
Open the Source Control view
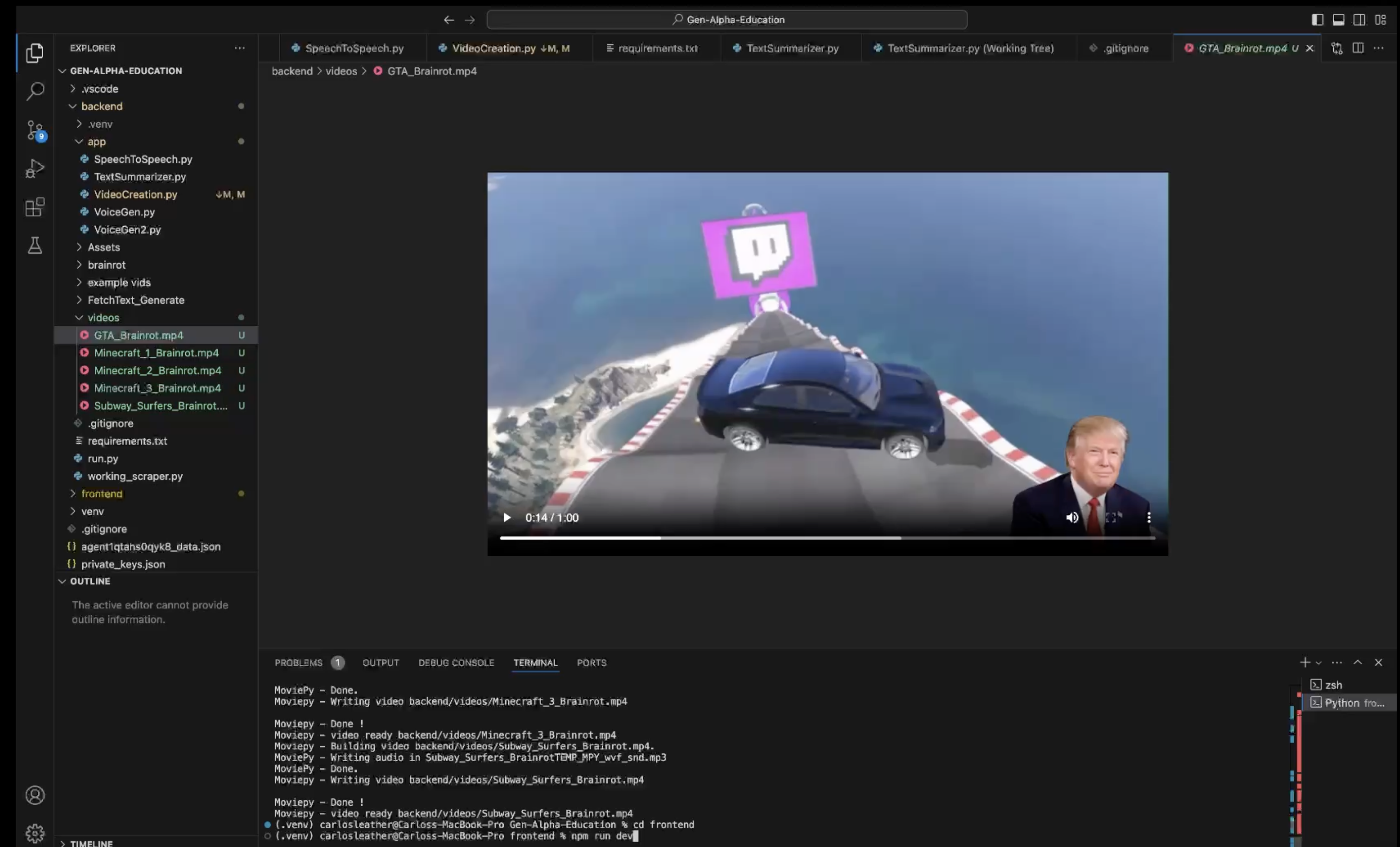click(x=35, y=130)
